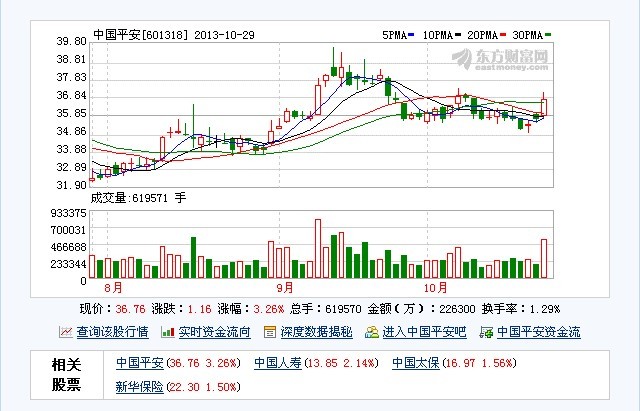Click the current price value 36.76

130,309
